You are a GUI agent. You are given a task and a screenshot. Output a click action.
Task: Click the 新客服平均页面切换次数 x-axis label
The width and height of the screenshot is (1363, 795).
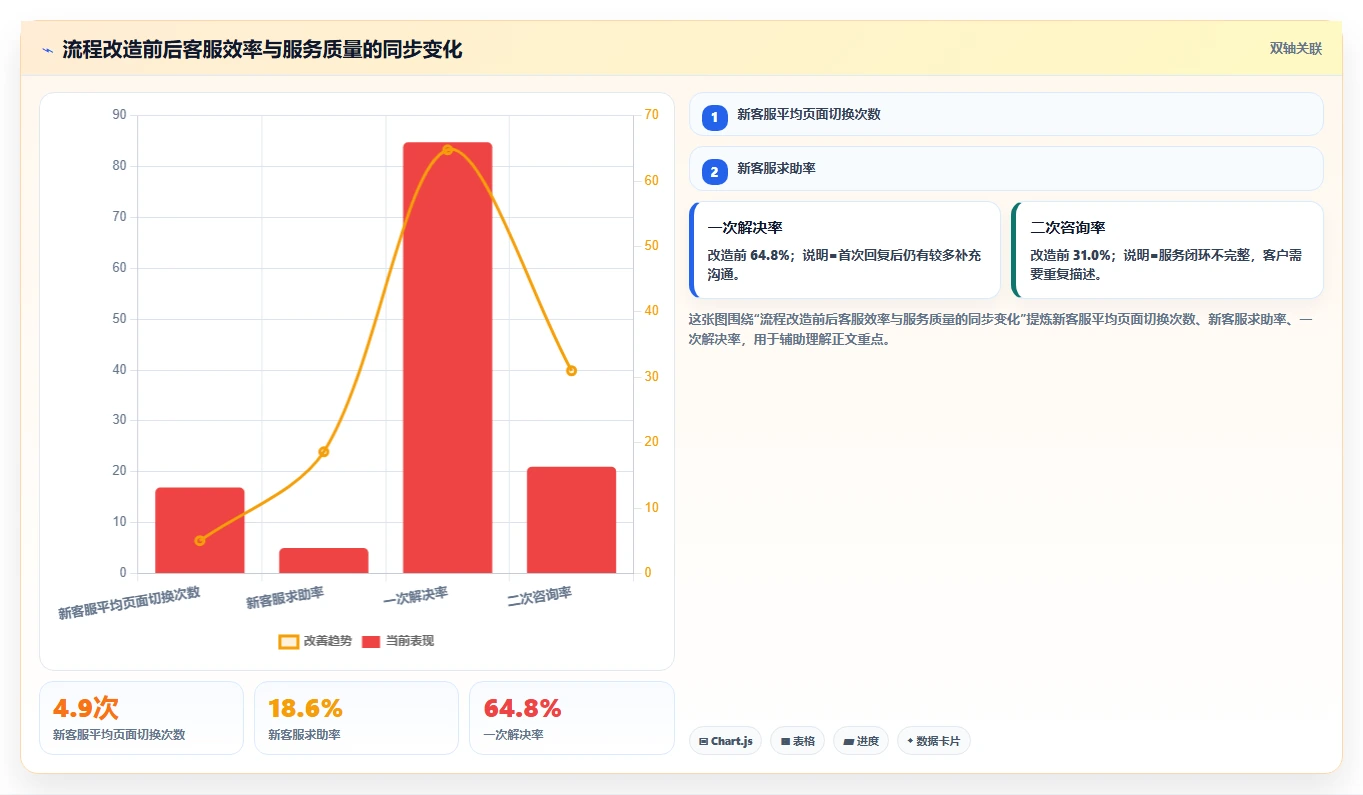point(129,603)
